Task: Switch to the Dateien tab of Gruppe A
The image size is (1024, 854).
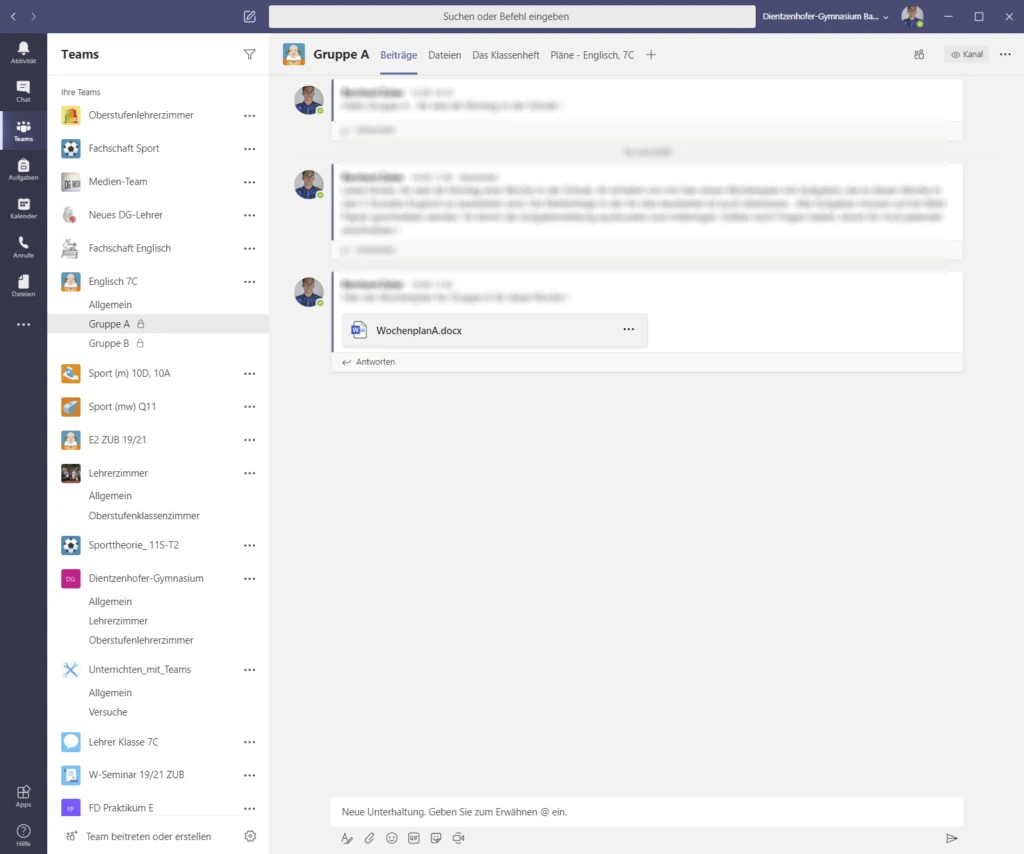Action: pyautogui.click(x=444, y=55)
